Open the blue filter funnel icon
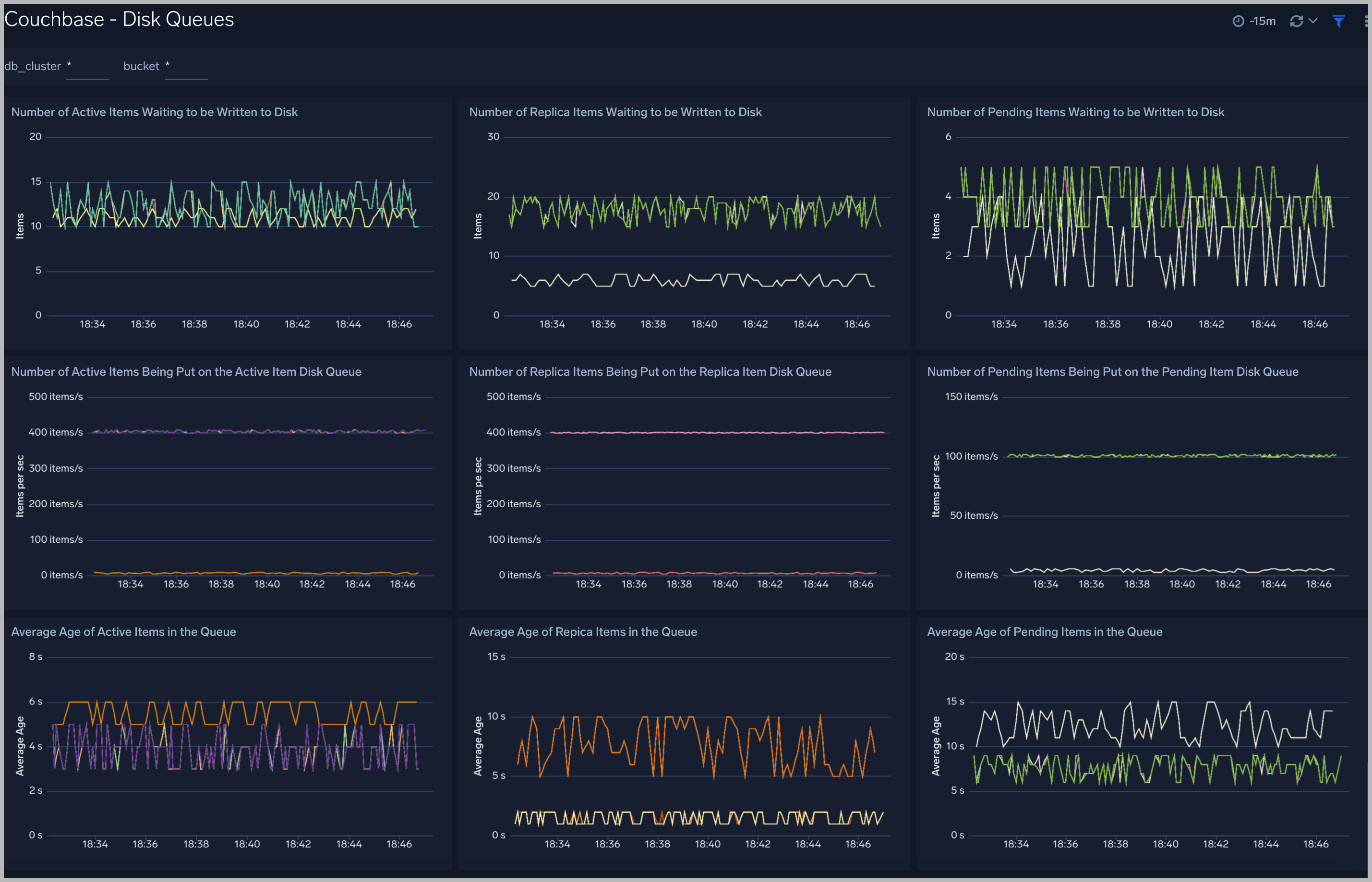The image size is (1372, 882). pyautogui.click(x=1339, y=21)
